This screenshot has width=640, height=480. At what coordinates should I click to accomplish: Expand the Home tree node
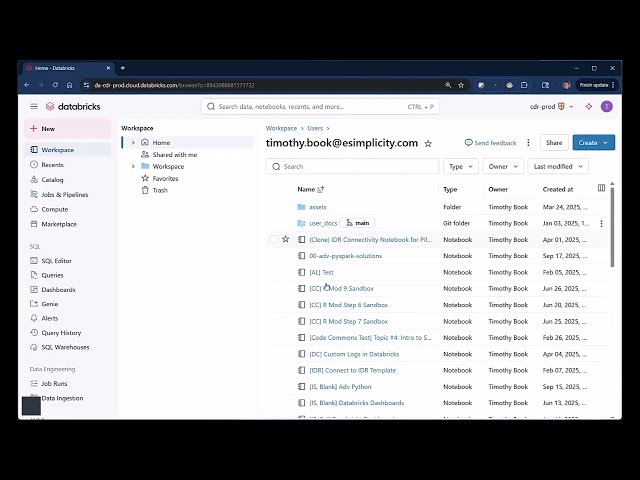133,142
